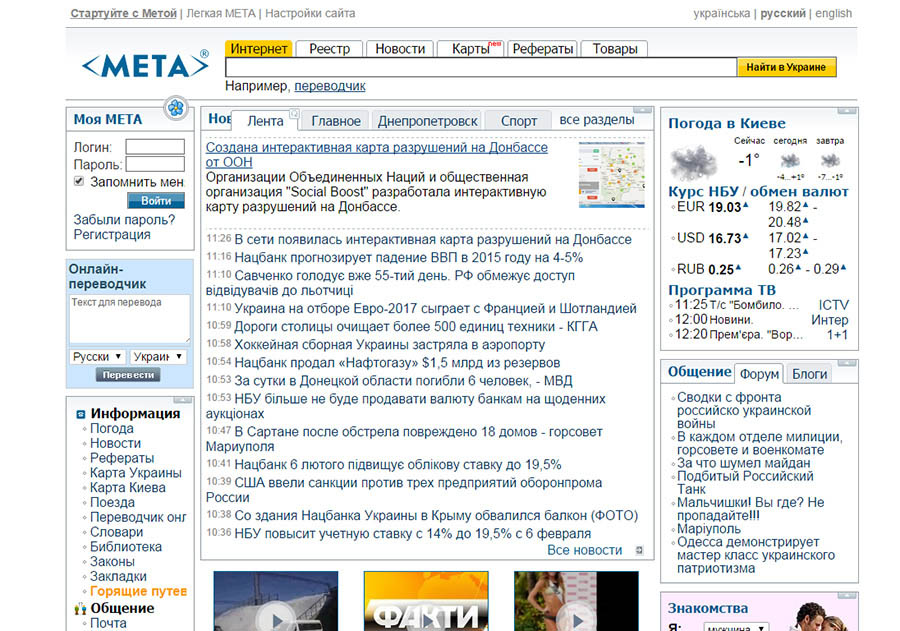Click the Найти в Украине button
This screenshot has width=900, height=631.
pyautogui.click(x=786, y=67)
